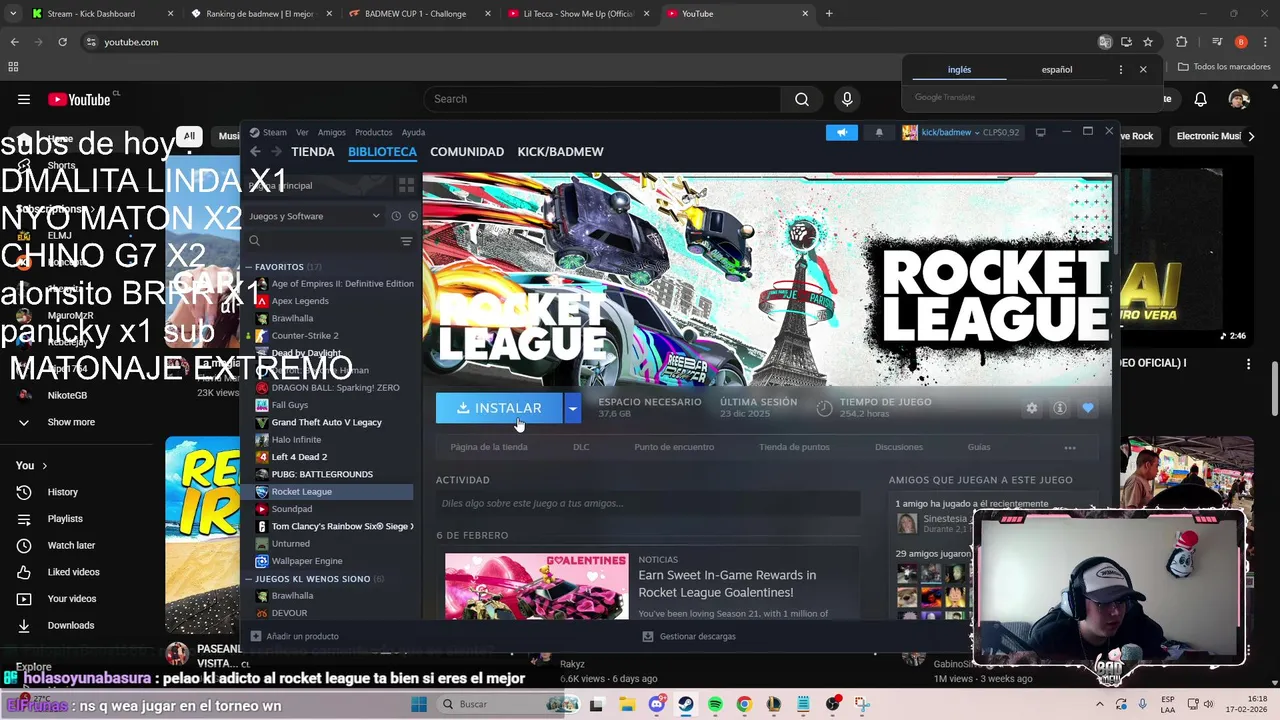Click the activity text box
The height and width of the screenshot is (720, 1280).
coord(648,503)
